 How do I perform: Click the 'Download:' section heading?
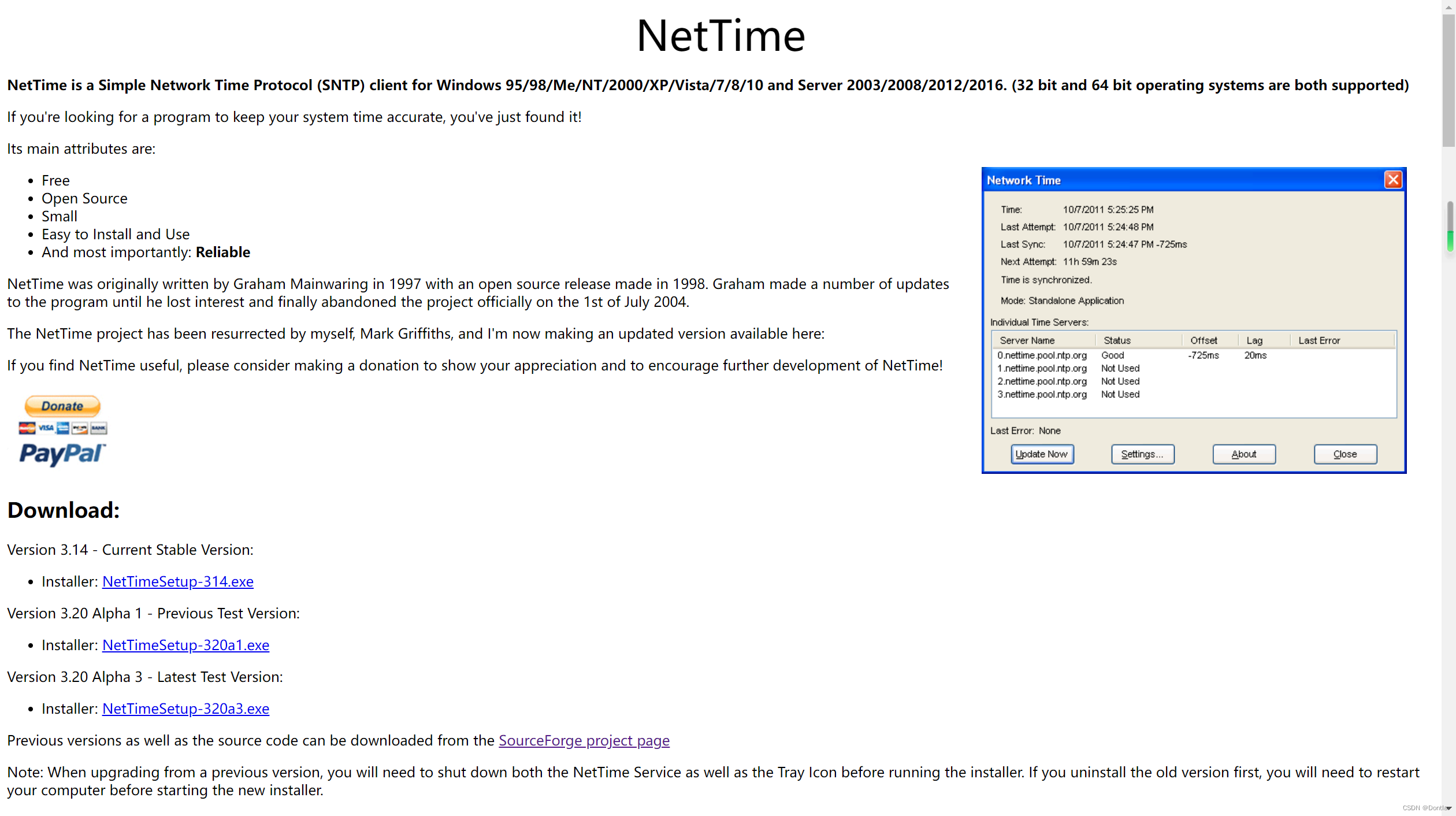tap(64, 510)
